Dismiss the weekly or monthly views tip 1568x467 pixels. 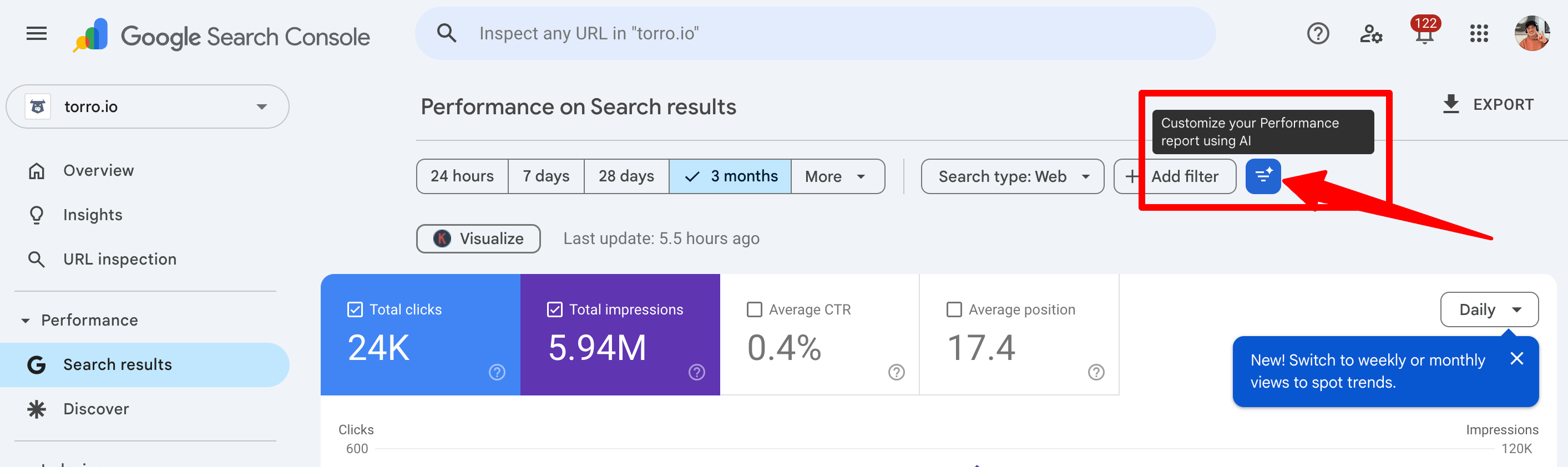(x=1516, y=359)
